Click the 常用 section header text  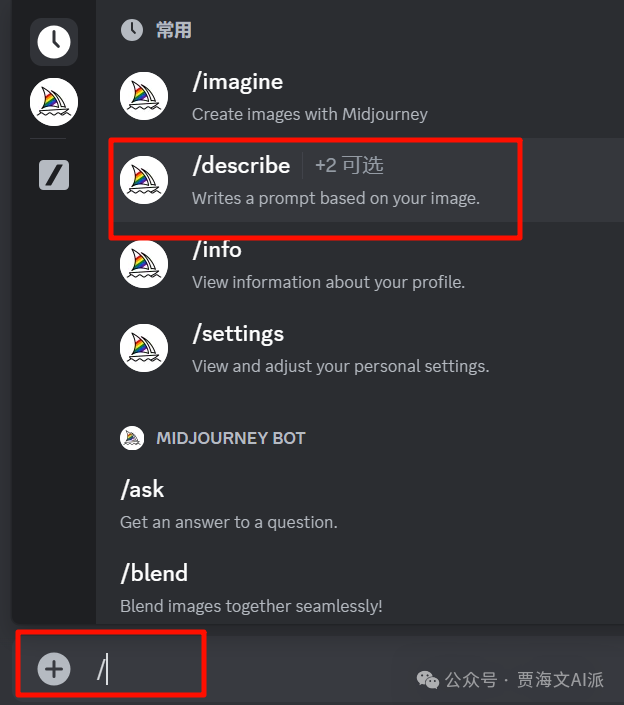click(x=174, y=31)
